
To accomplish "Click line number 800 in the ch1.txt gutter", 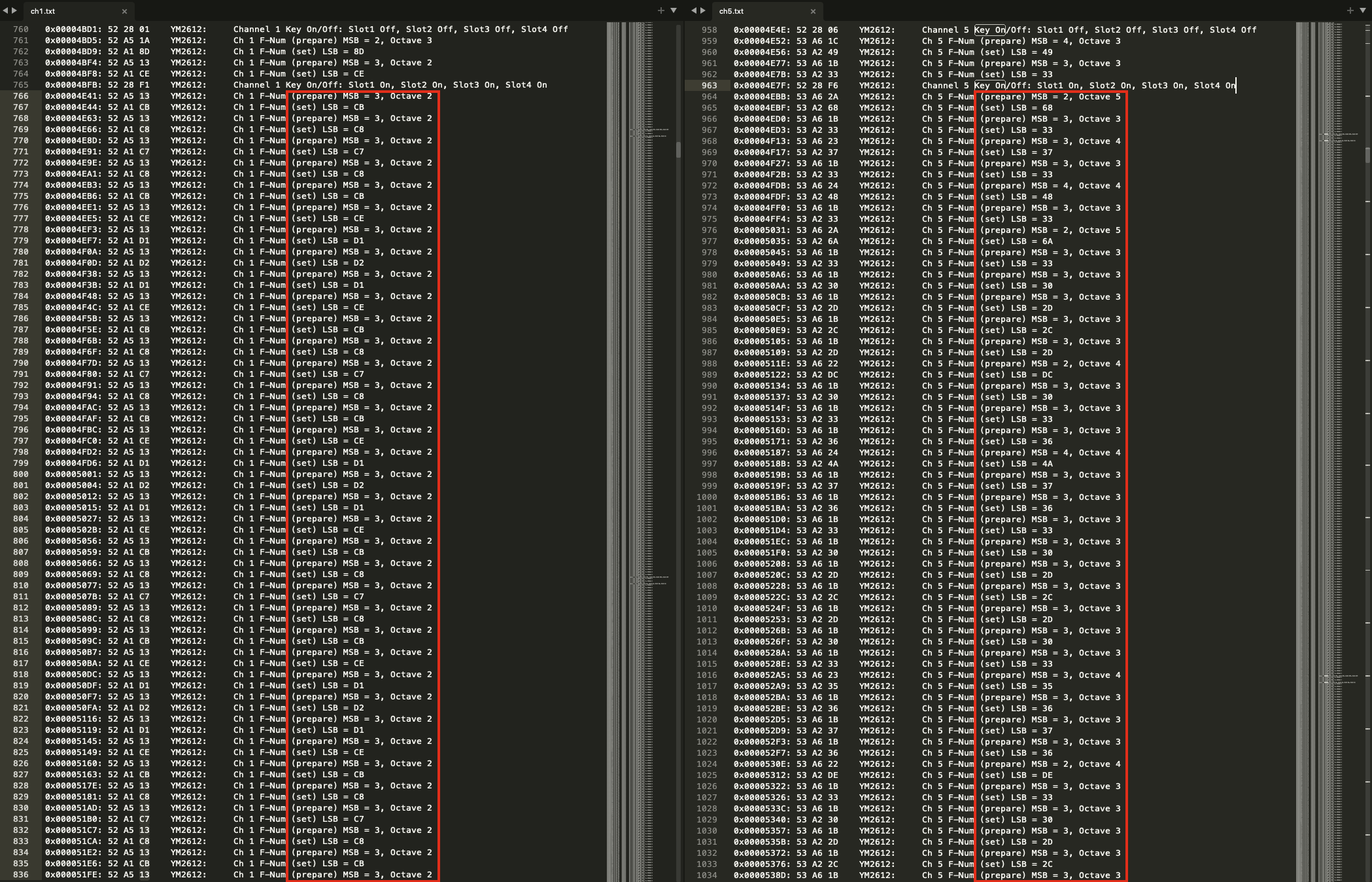I will click(21, 474).
